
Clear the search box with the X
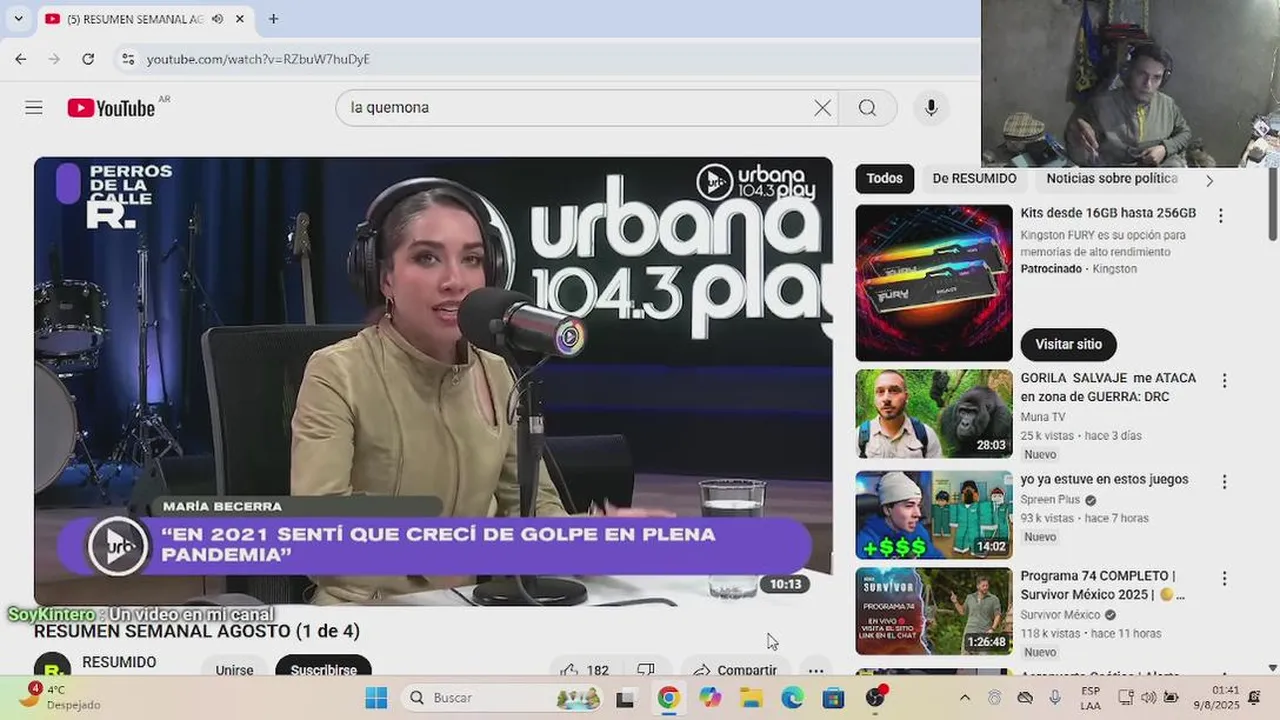[822, 108]
